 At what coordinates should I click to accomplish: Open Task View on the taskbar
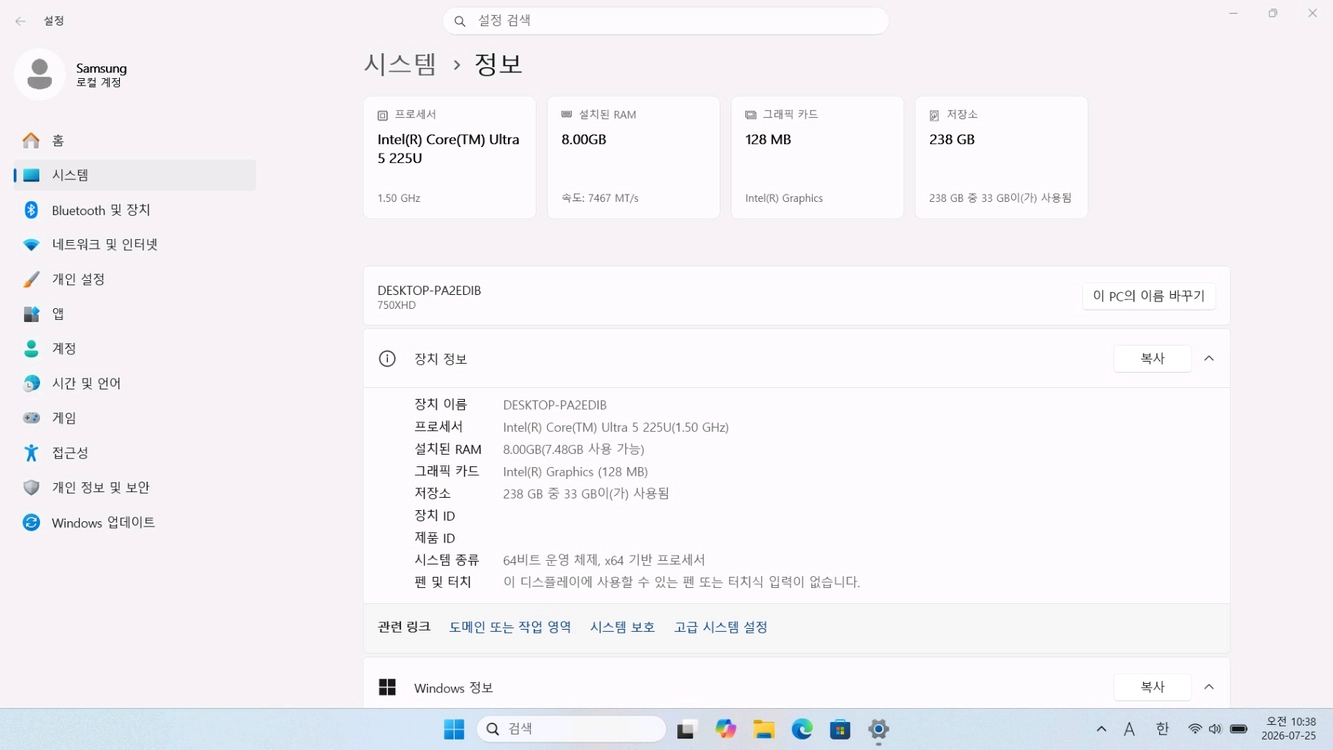686,729
